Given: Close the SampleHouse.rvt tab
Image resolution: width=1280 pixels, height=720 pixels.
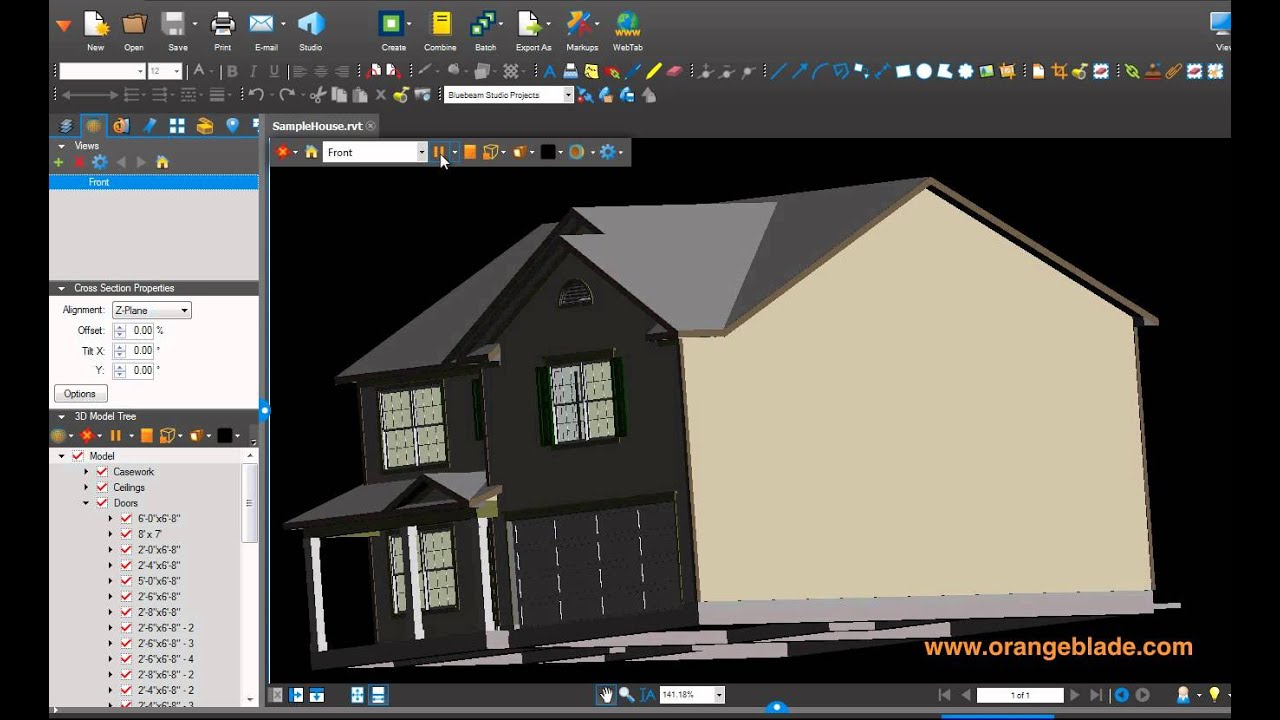Looking at the screenshot, I should click(370, 126).
